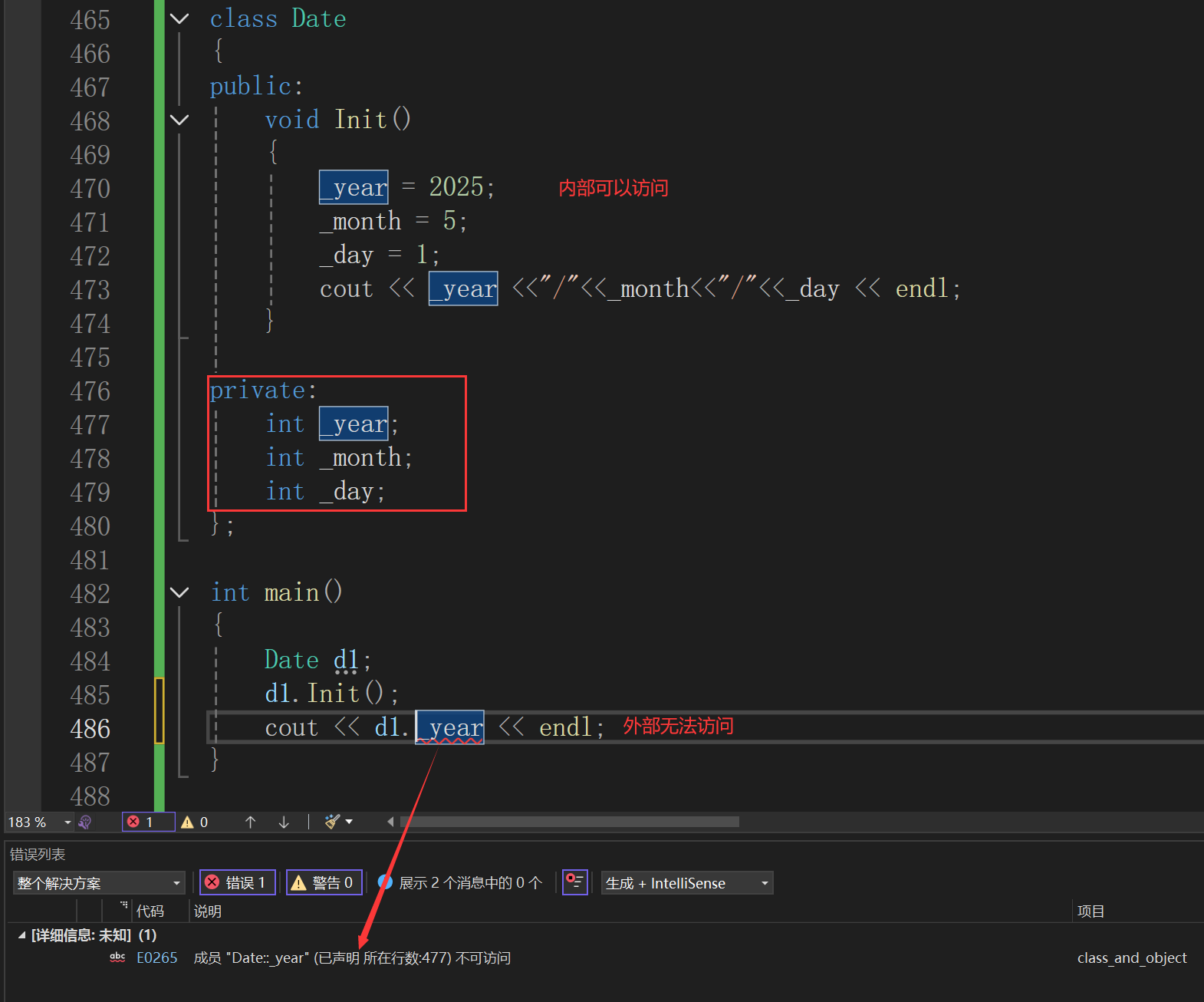Click class_and_object project cell
Image resolution: width=1204 pixels, height=1002 pixels.
click(1132, 958)
